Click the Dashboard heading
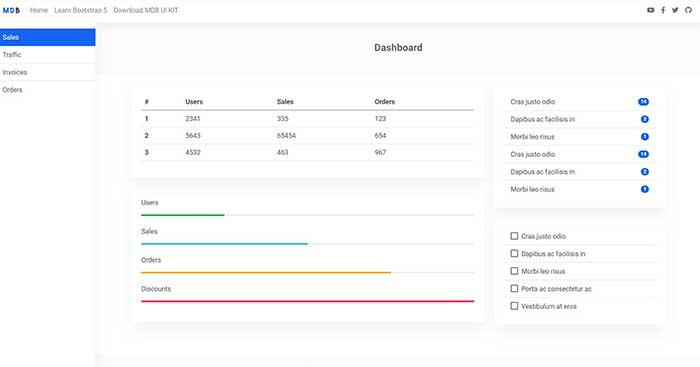Image resolution: width=700 pixels, height=367 pixels. 398,47
